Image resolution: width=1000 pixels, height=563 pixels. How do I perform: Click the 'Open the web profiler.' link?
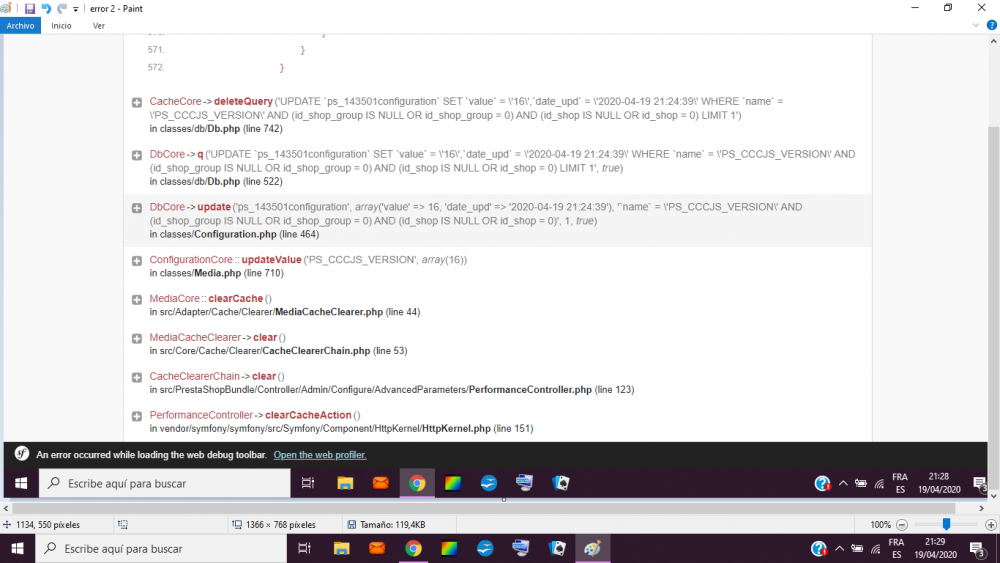pos(320,455)
